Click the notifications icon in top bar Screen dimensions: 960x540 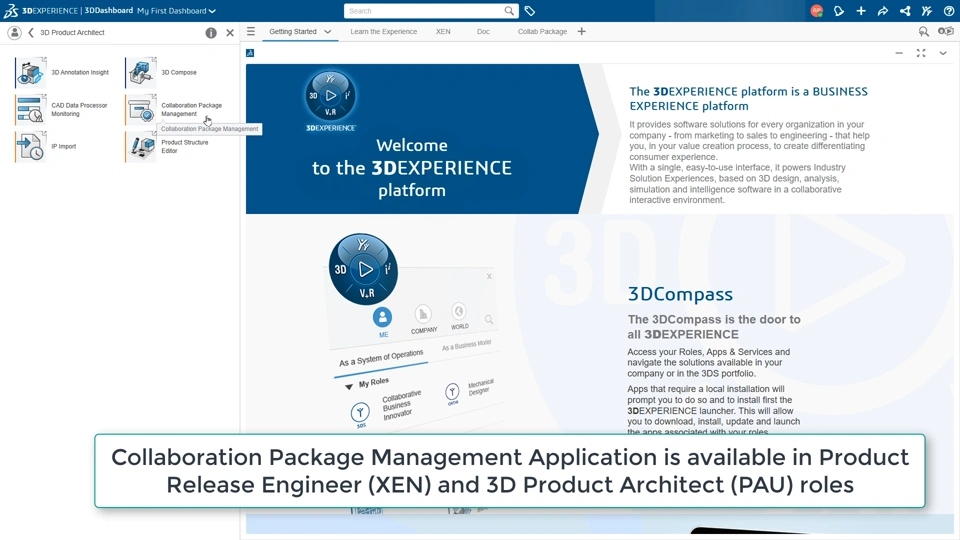(839, 11)
